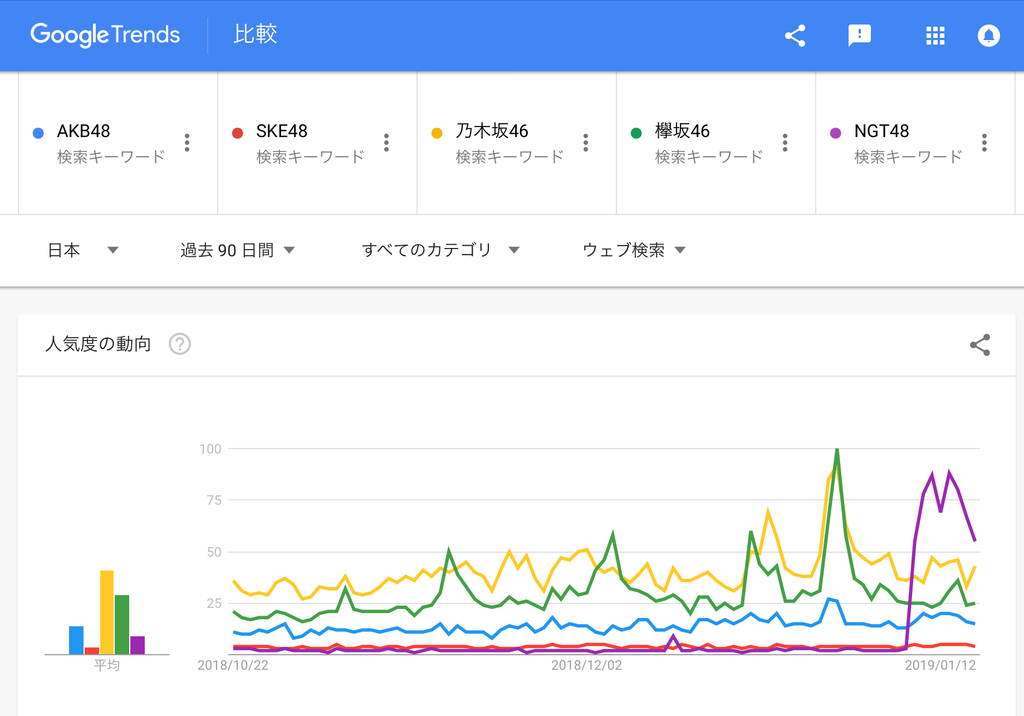The height and width of the screenshot is (716, 1024).
Task: Click the green 欅坂46 average bar
Action: pos(122,625)
